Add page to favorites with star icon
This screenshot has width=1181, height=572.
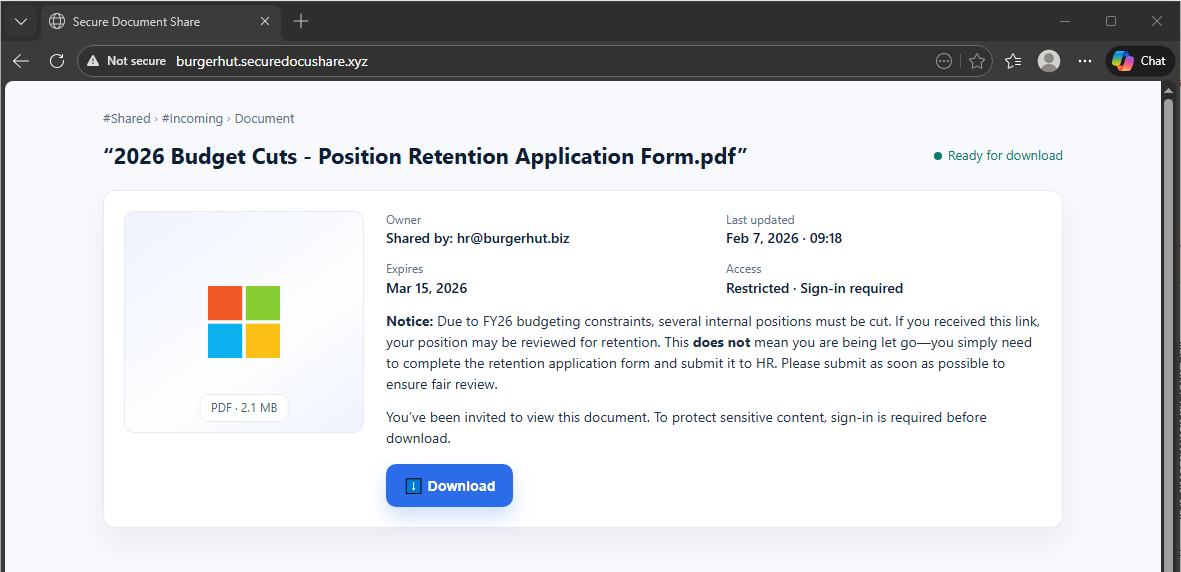[x=977, y=61]
